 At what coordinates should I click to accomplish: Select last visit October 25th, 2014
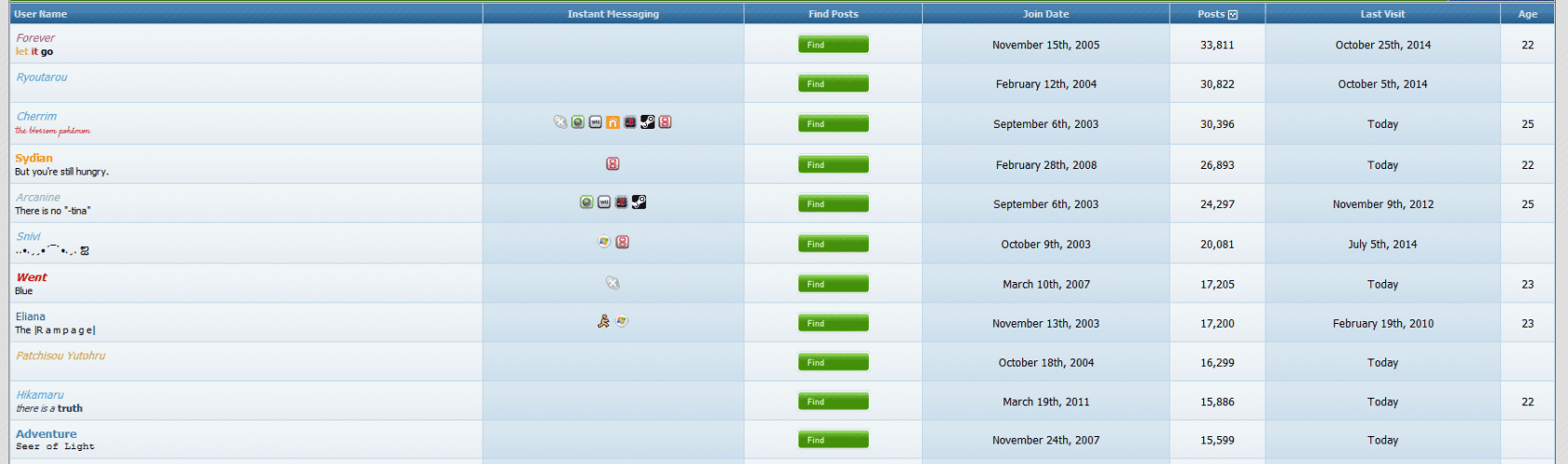pyautogui.click(x=1382, y=45)
